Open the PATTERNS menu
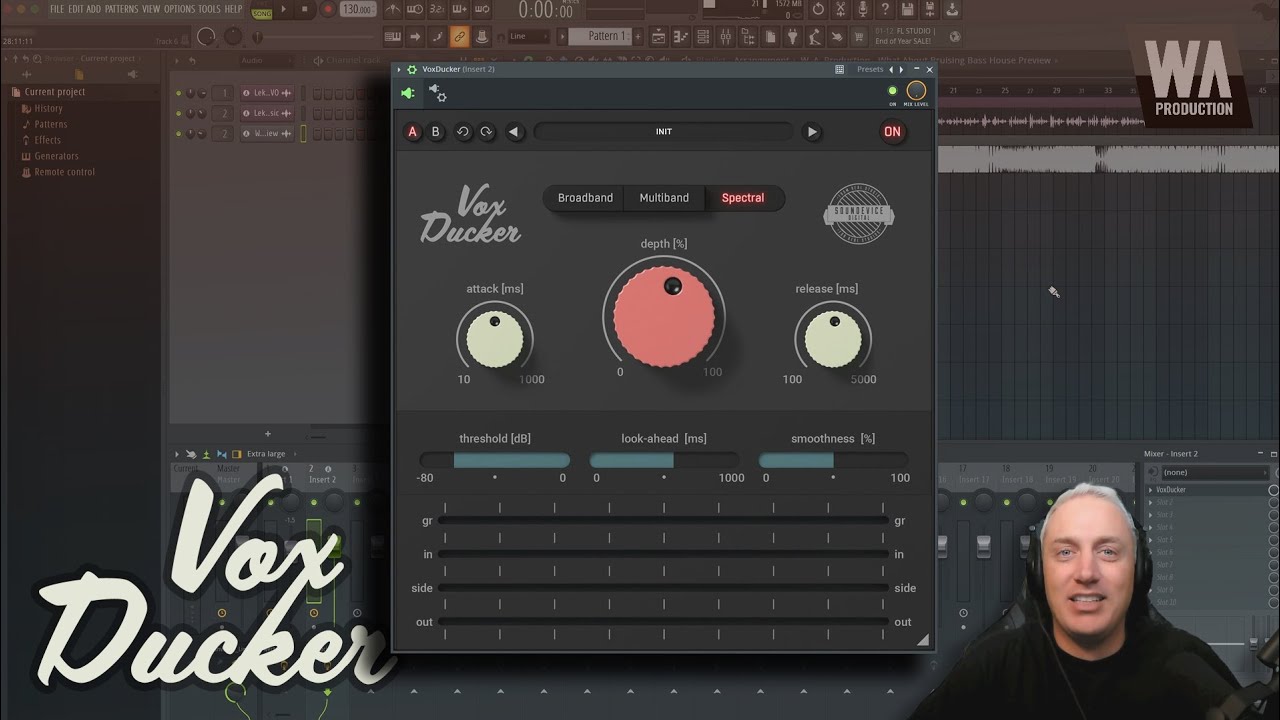 (x=121, y=9)
